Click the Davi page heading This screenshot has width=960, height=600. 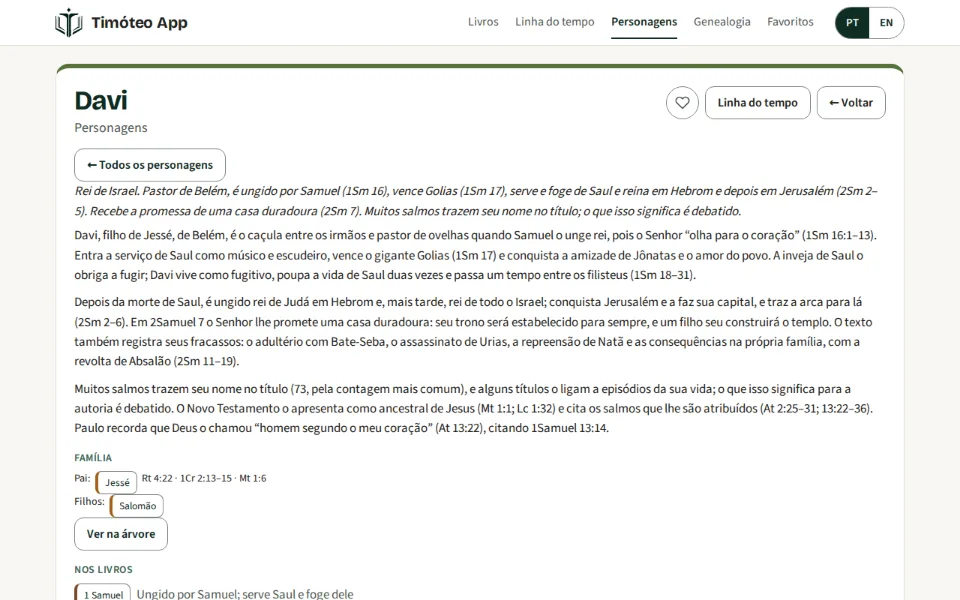(101, 101)
